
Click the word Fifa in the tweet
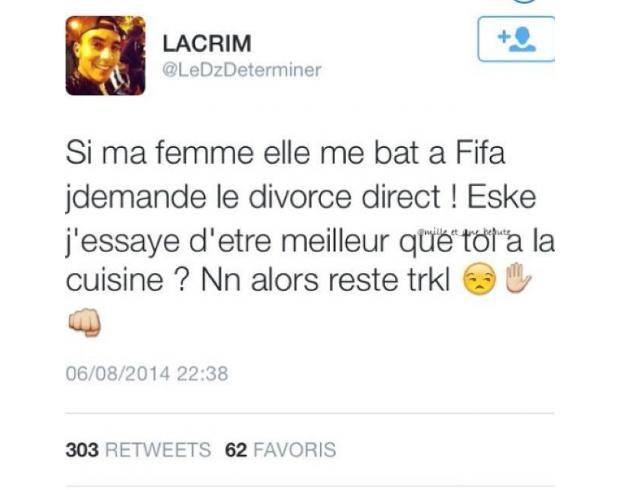[x=480, y=153]
